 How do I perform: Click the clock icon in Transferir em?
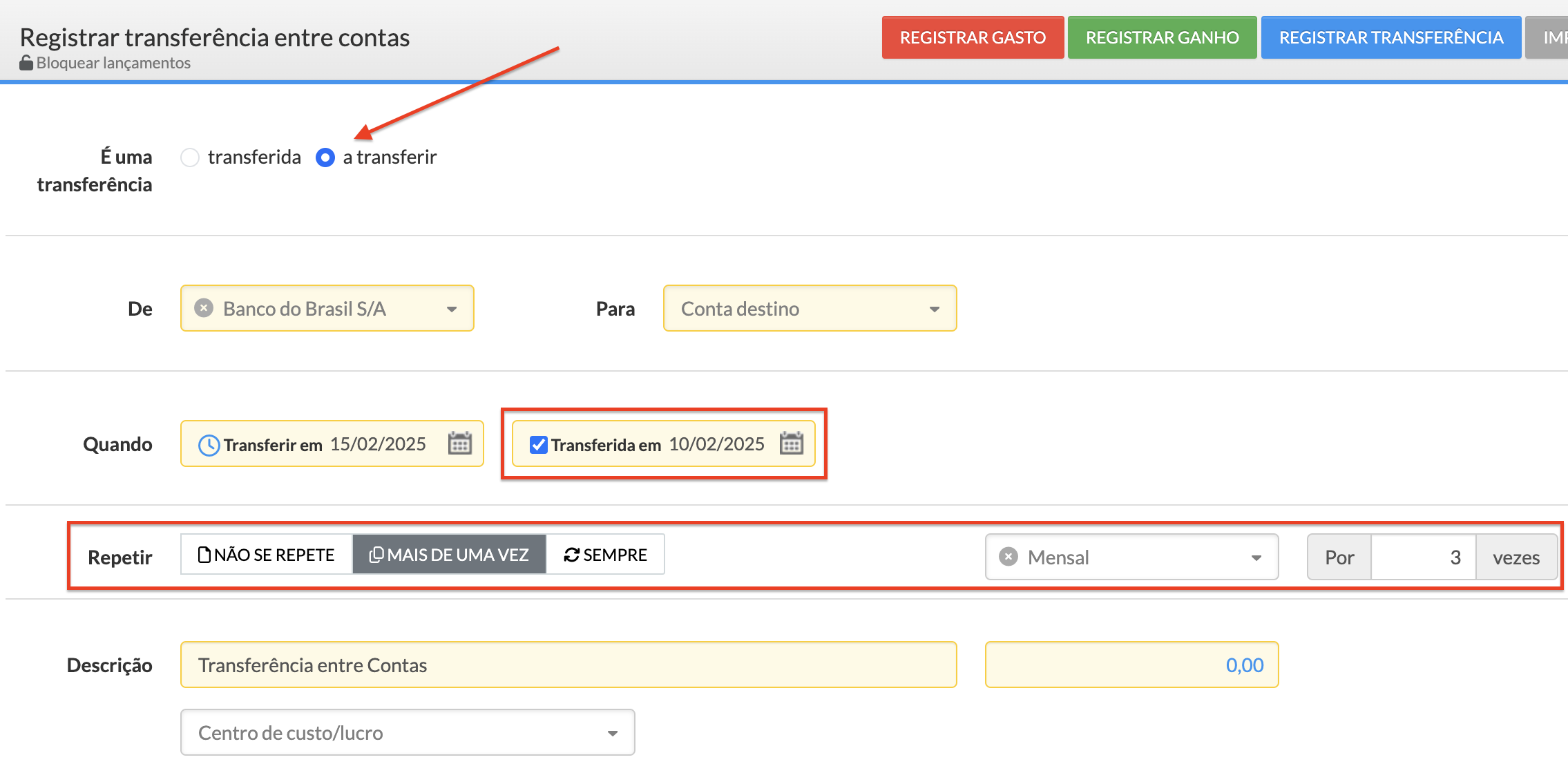pos(209,445)
